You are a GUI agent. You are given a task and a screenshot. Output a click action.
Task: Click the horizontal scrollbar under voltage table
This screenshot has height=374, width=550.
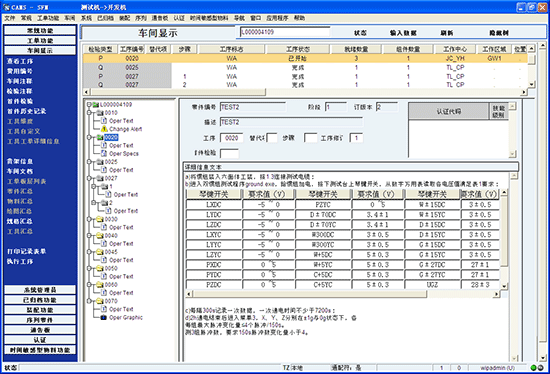coord(343,294)
